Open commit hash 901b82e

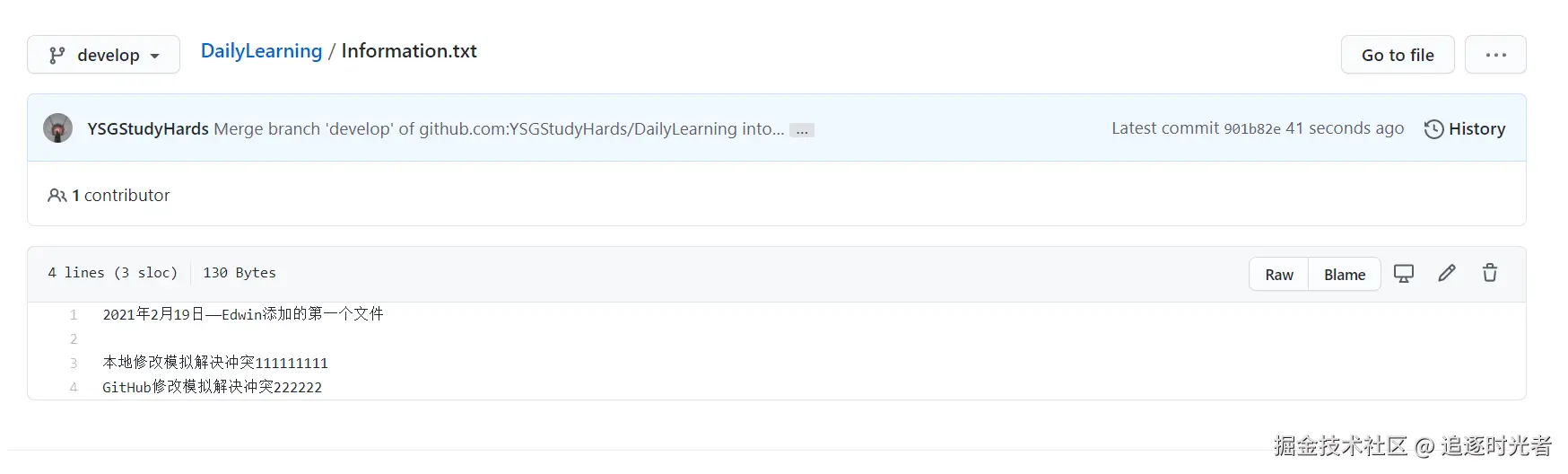point(1252,128)
